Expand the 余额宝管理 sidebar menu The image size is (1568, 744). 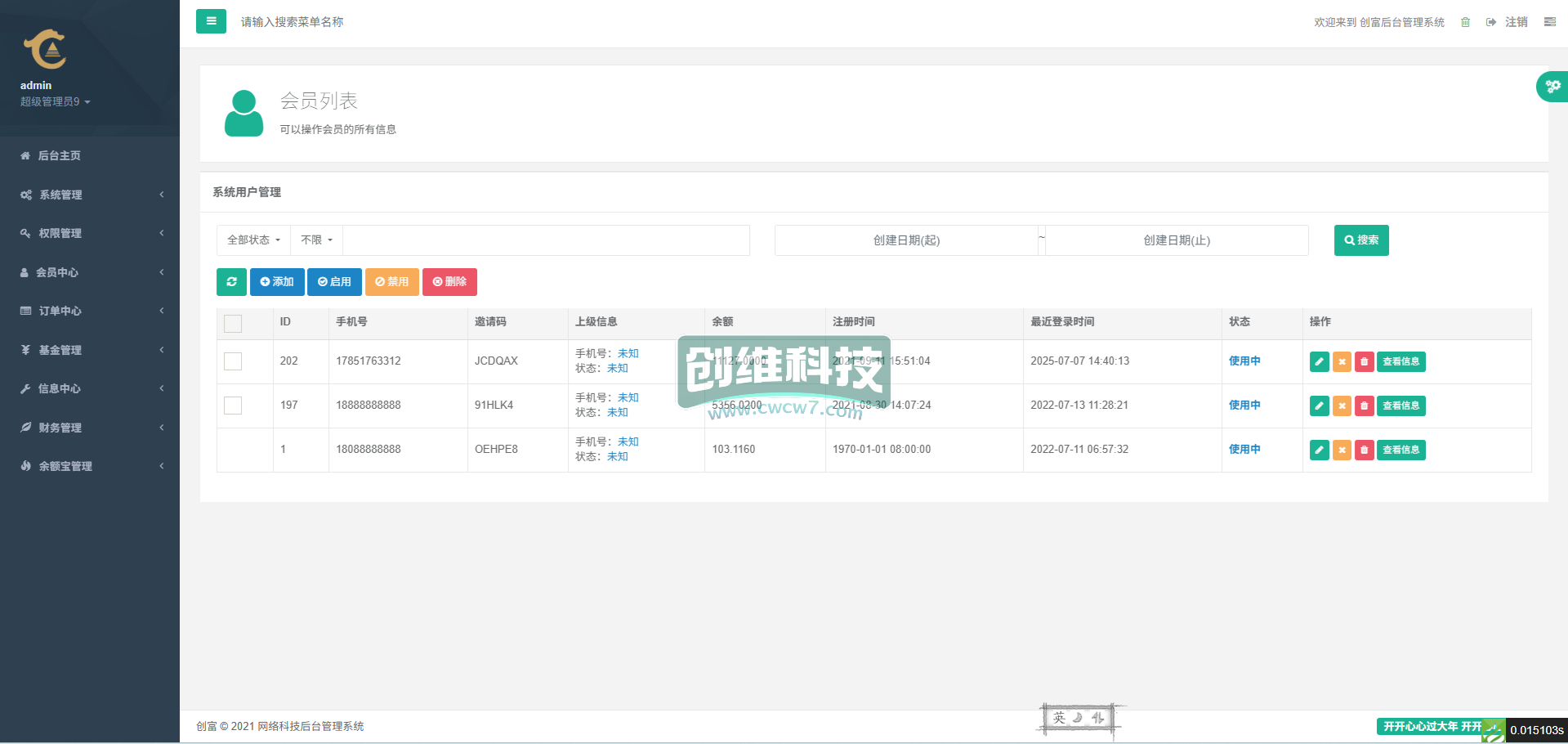90,466
